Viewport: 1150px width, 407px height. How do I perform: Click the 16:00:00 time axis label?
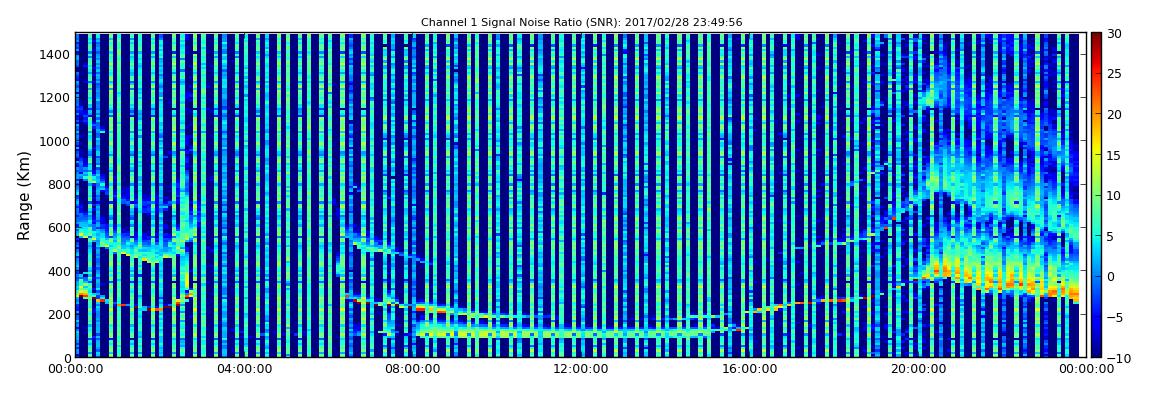point(748,370)
